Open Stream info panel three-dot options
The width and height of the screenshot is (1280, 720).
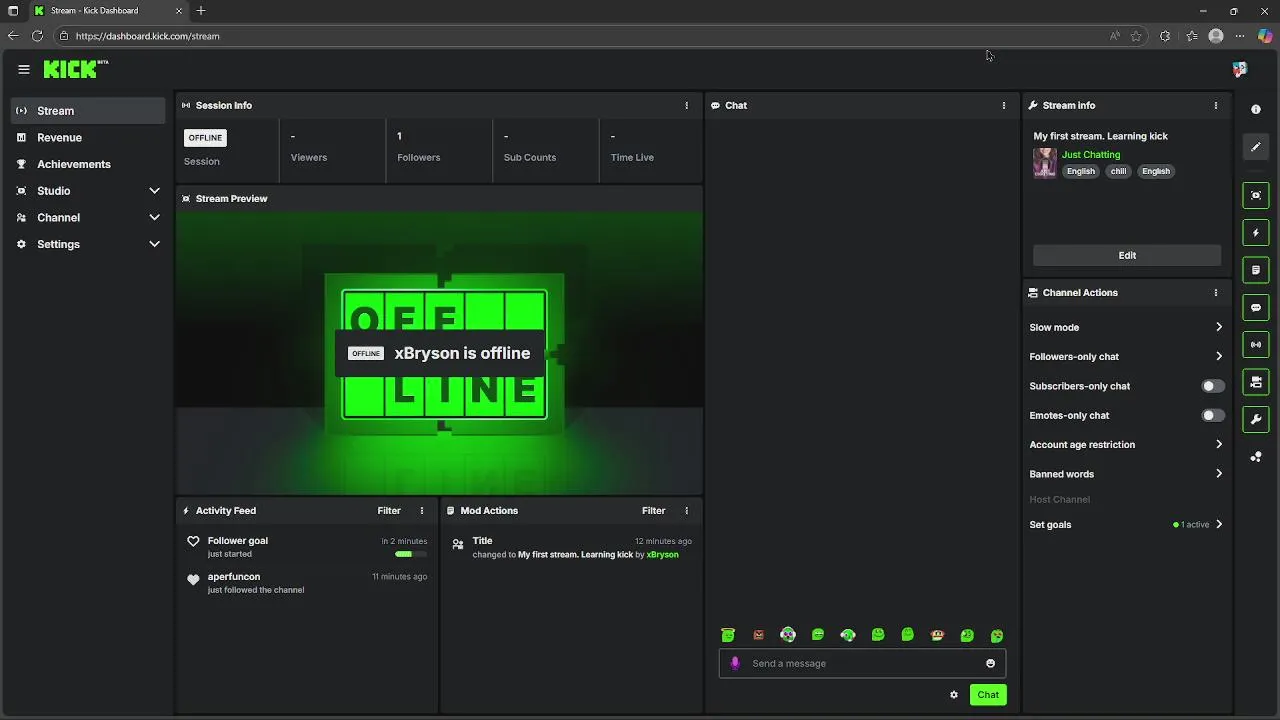(1216, 105)
